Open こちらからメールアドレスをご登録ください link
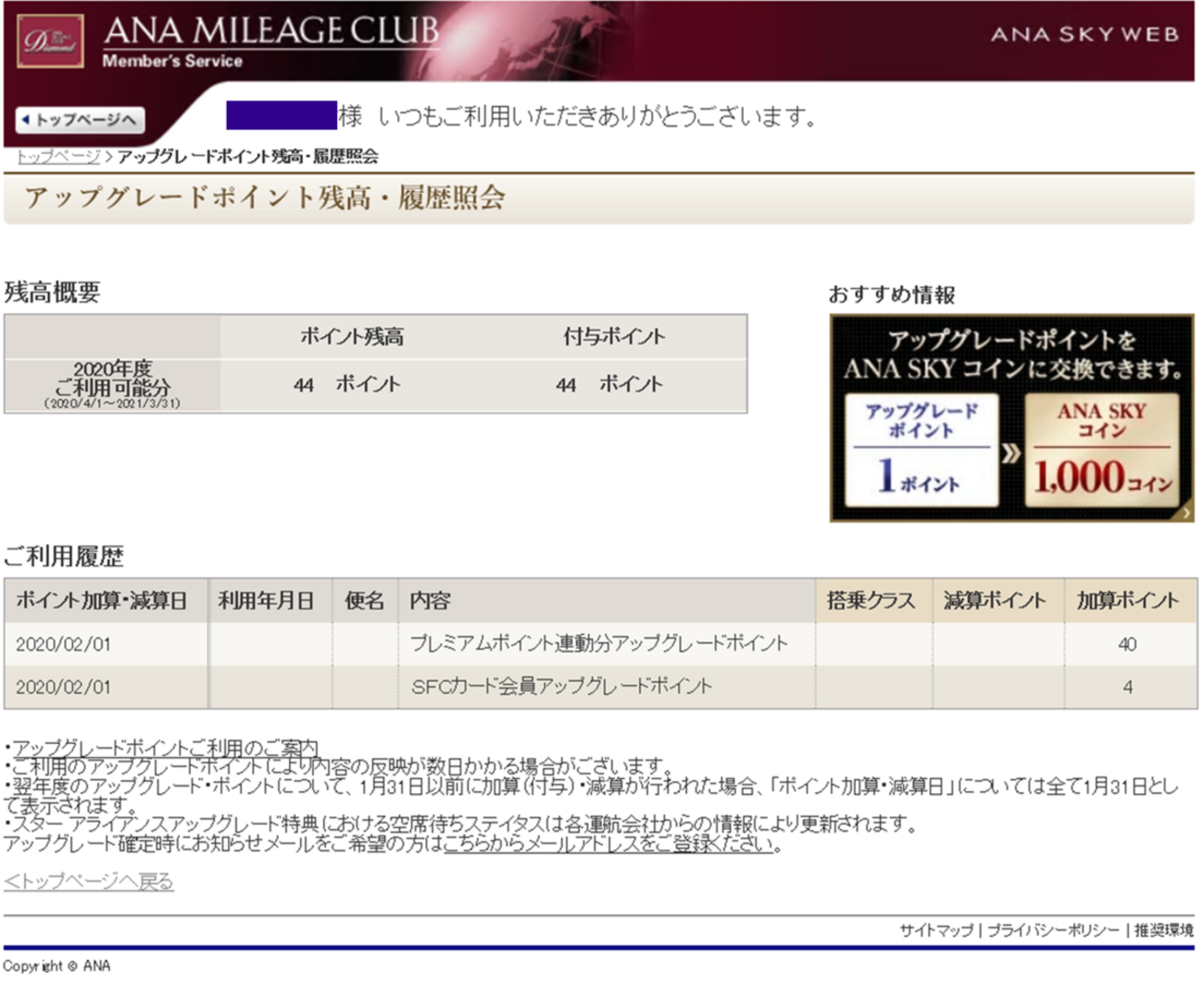The height and width of the screenshot is (984, 1204). click(611, 843)
